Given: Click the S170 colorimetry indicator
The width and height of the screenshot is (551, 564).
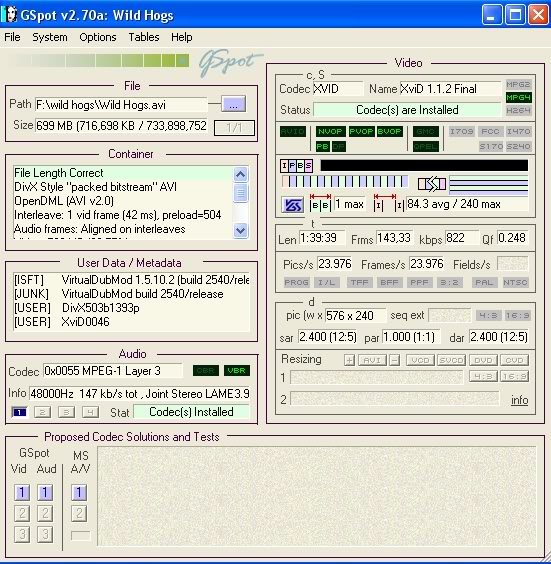Looking at the screenshot, I should [491, 146].
